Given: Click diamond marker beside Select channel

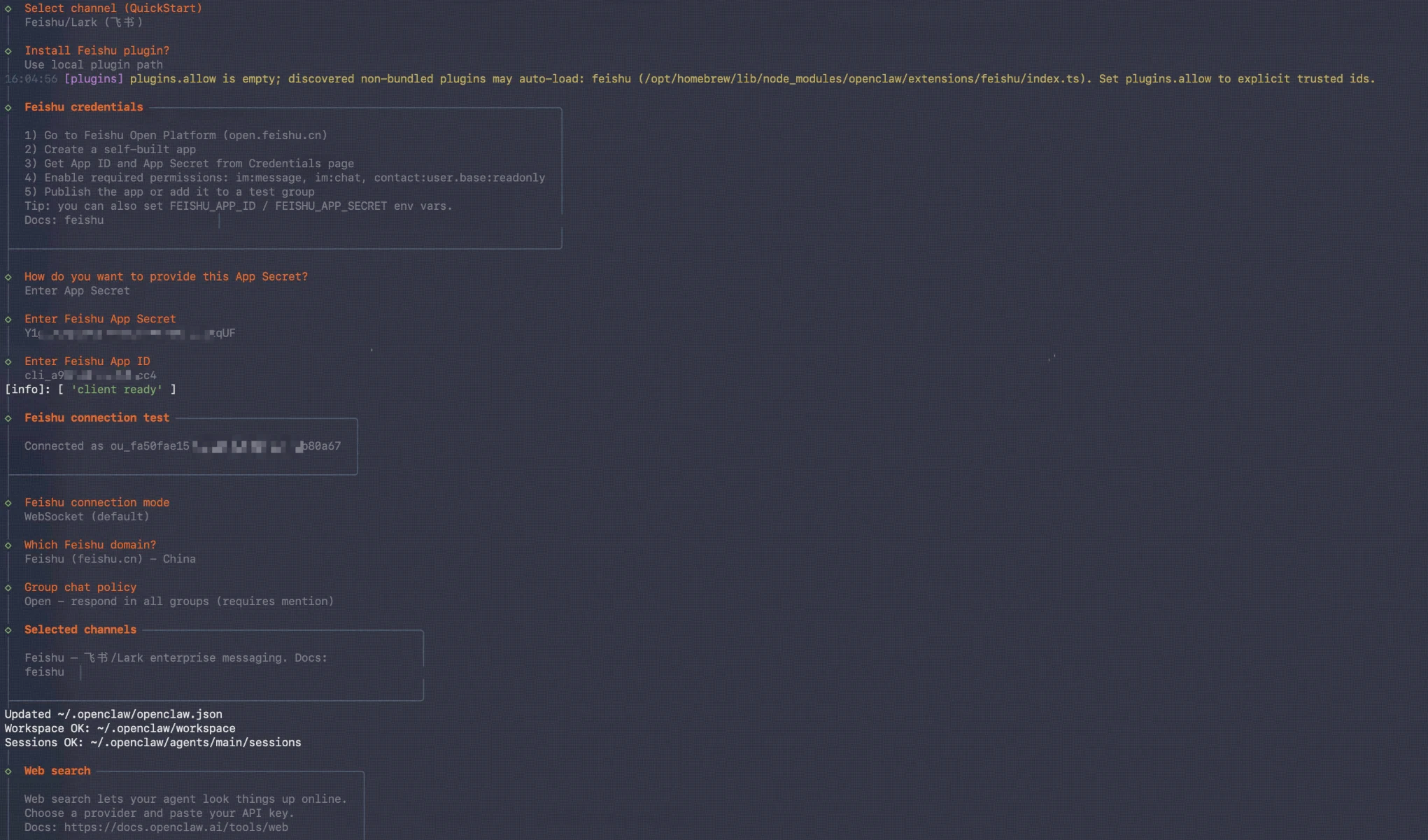Looking at the screenshot, I should (8, 8).
